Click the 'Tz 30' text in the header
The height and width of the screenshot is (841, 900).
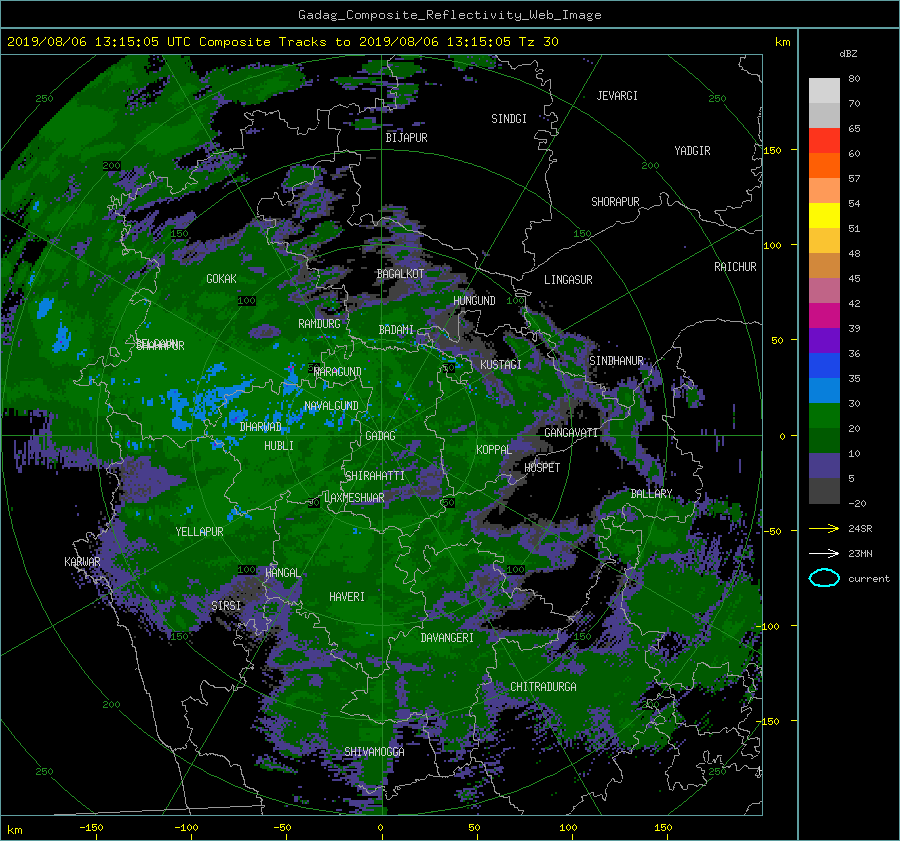click(538, 42)
